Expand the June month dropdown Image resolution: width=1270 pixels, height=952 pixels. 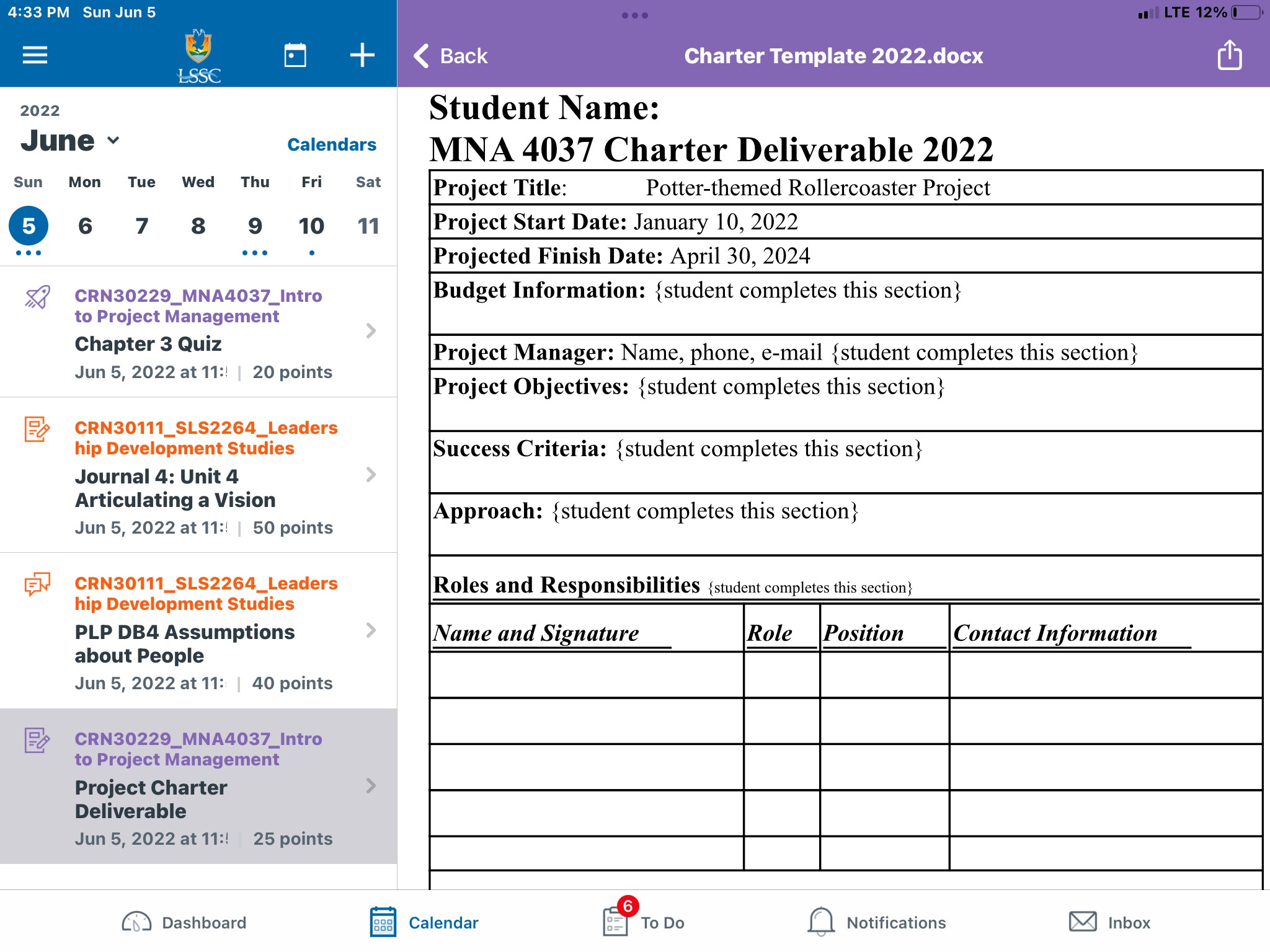click(113, 140)
